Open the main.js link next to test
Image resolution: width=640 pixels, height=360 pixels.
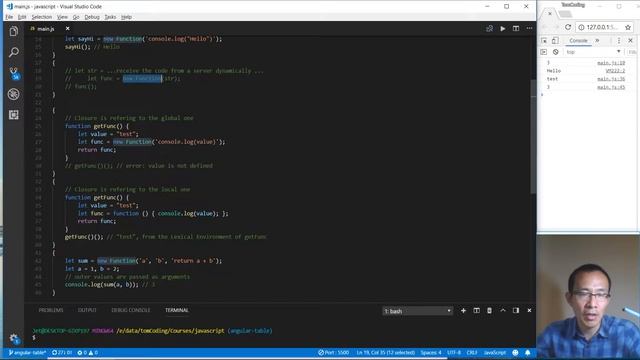(611, 79)
